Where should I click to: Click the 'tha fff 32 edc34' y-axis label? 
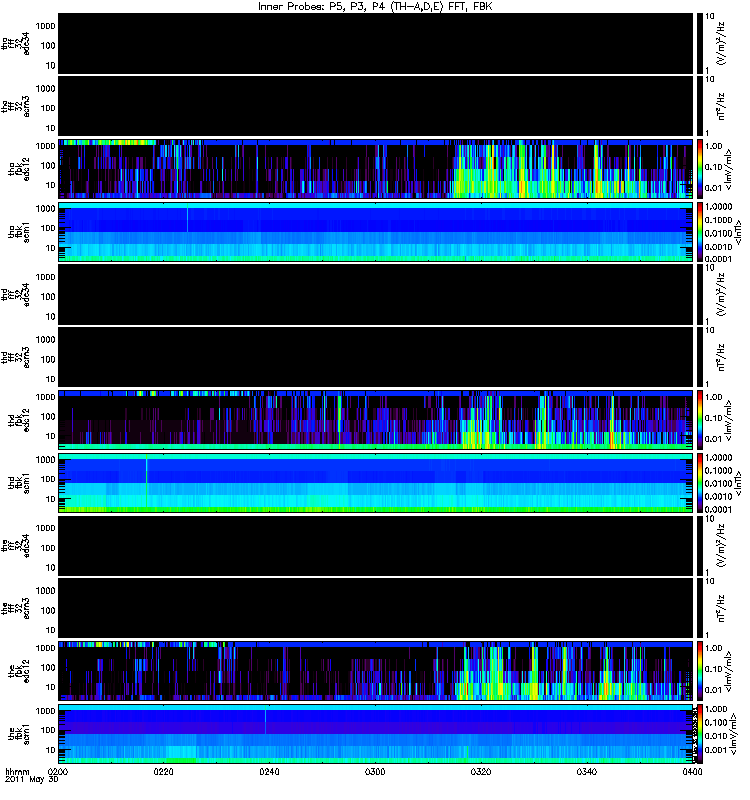[15, 44]
